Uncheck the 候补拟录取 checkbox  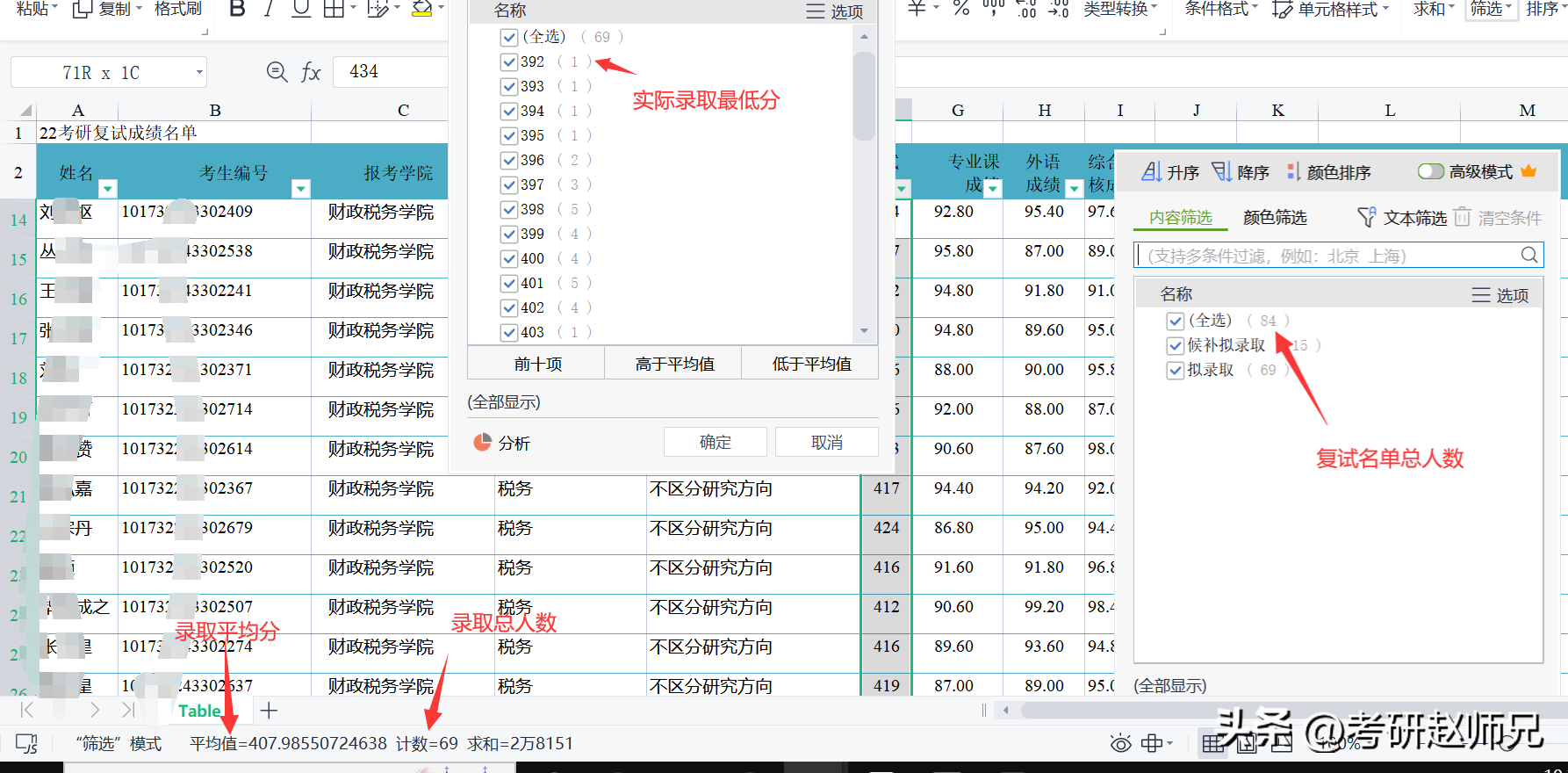pyautogui.click(x=1176, y=346)
